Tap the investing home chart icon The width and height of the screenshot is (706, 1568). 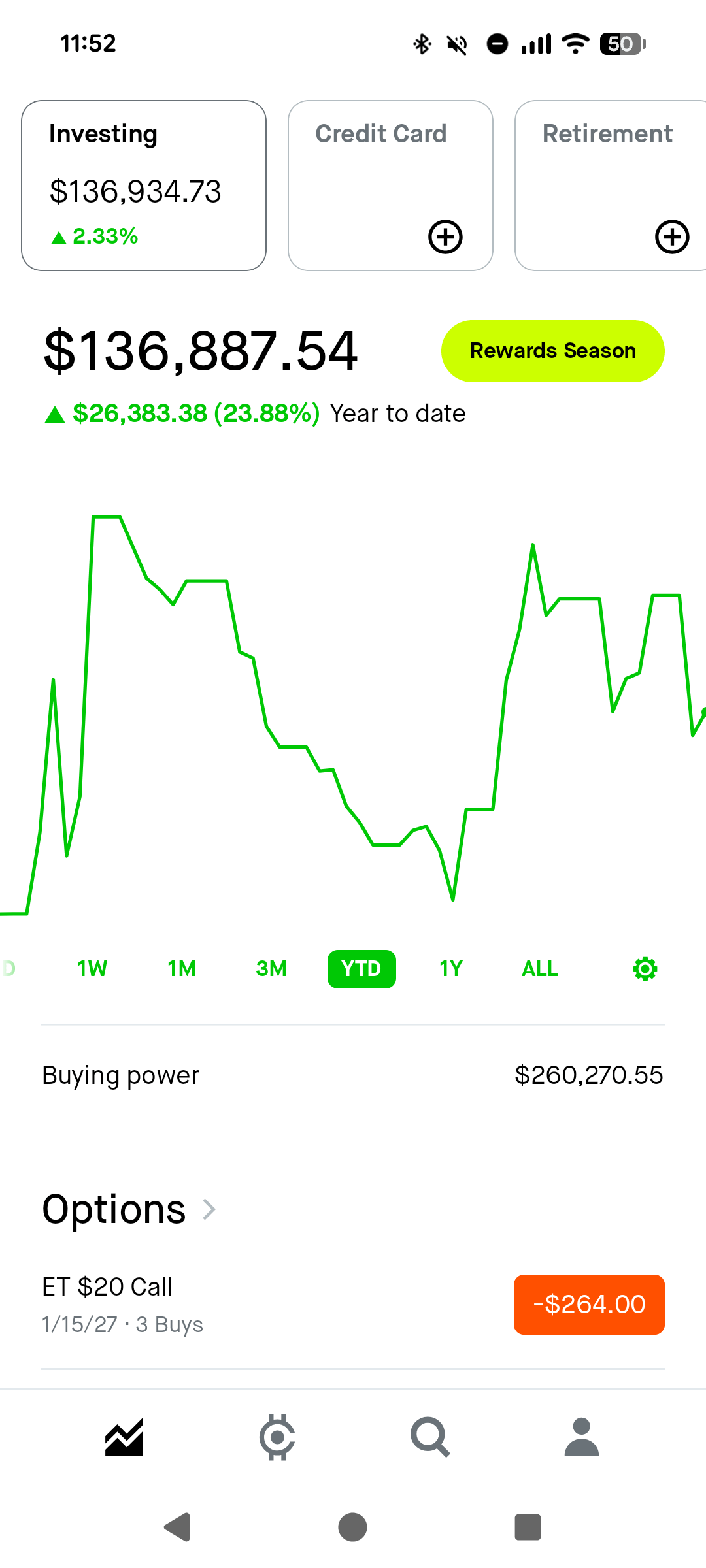tap(124, 1438)
